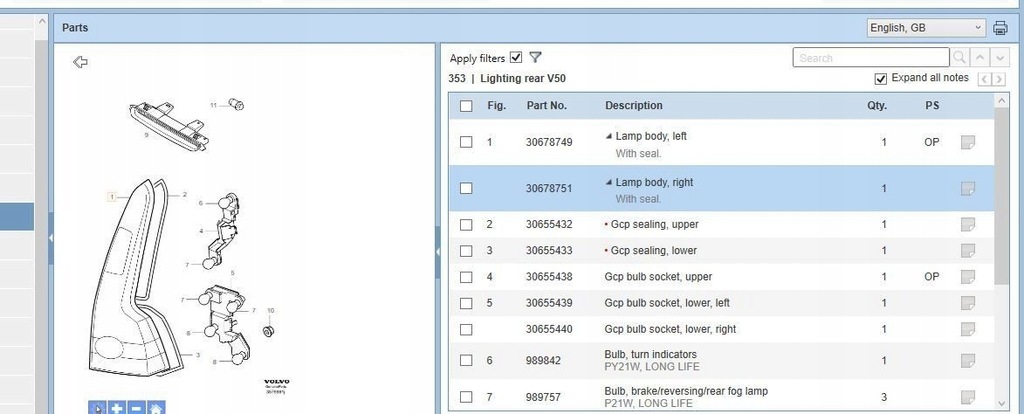
Task: Select 'Bulb, brake/reversing/rear fog lamp' text
Action: [x=686, y=391]
